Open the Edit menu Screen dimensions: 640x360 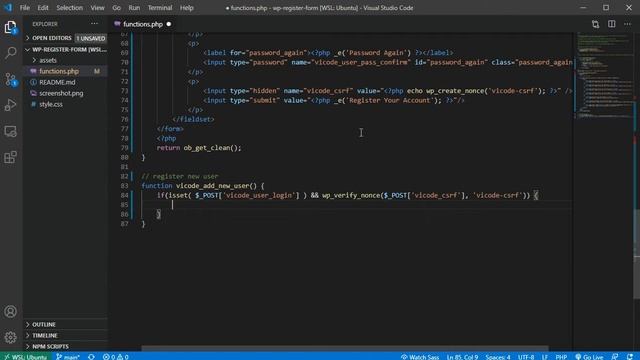tap(43, 8)
